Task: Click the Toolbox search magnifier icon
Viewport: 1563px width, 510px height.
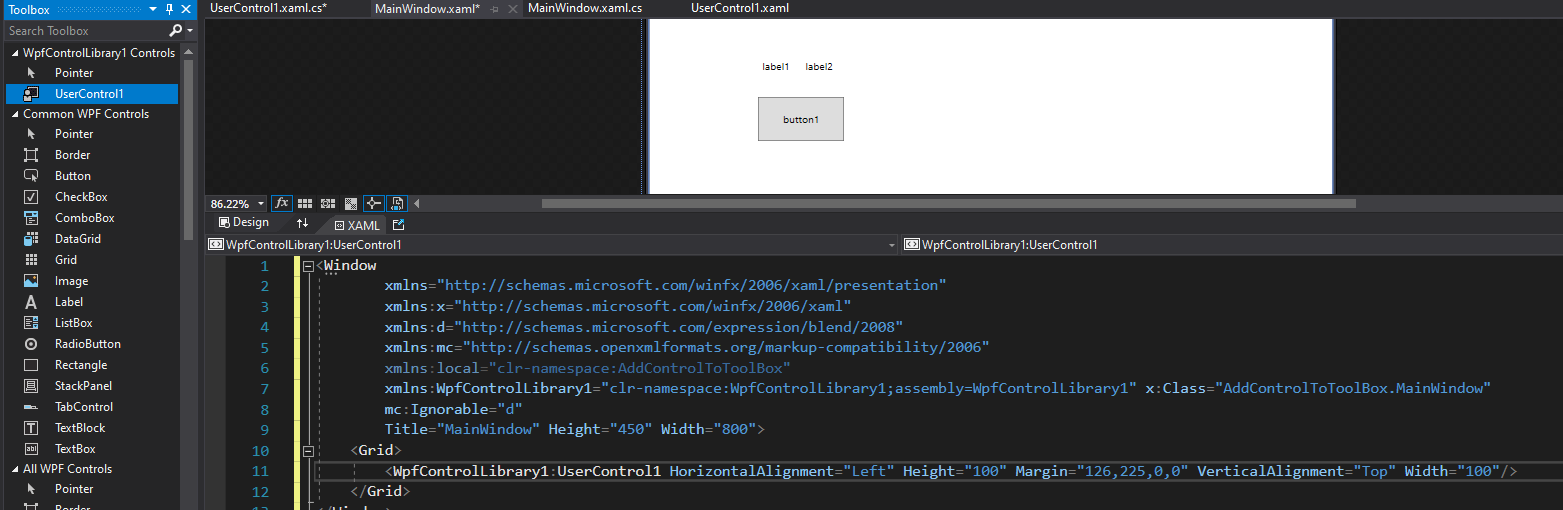Action: pos(175,31)
